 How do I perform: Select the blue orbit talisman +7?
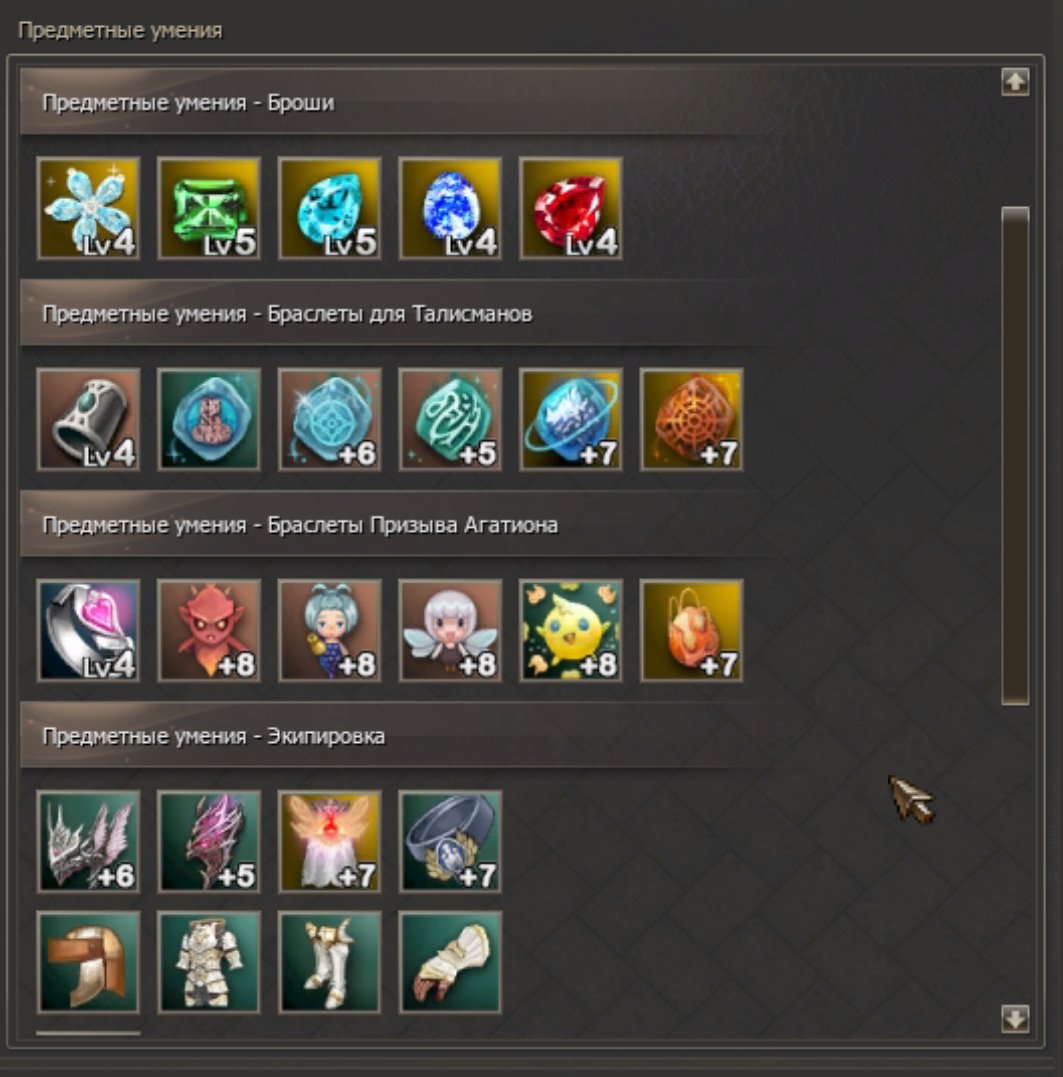click(x=571, y=419)
